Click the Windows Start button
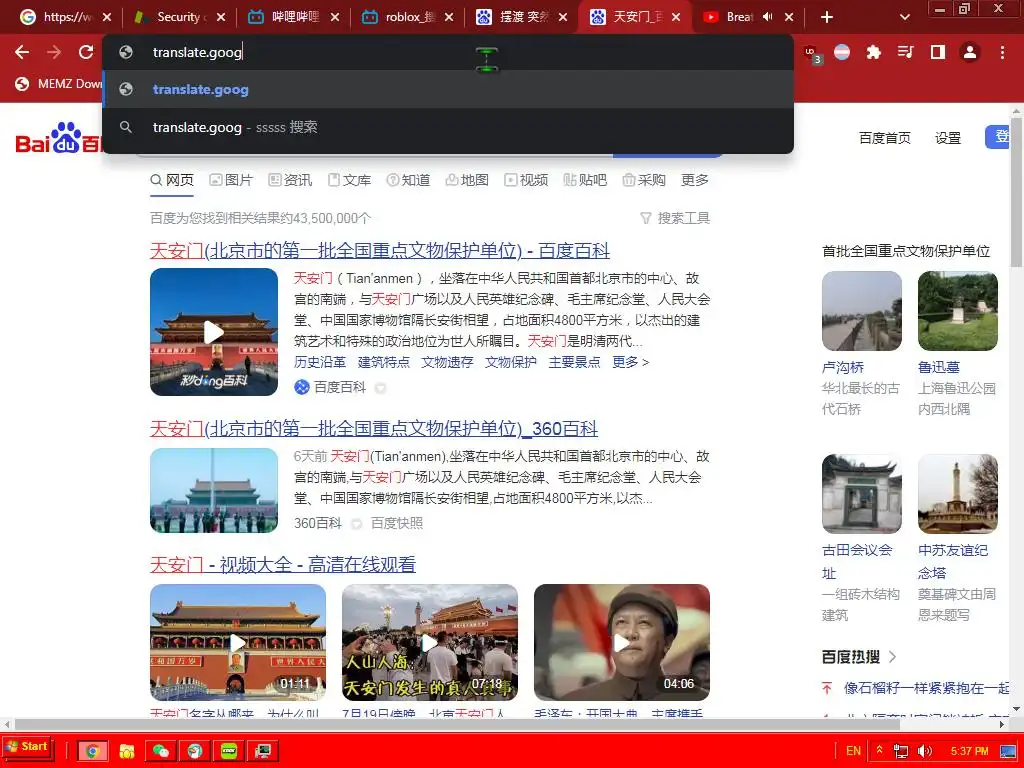The image size is (1024, 768). click(x=26, y=747)
